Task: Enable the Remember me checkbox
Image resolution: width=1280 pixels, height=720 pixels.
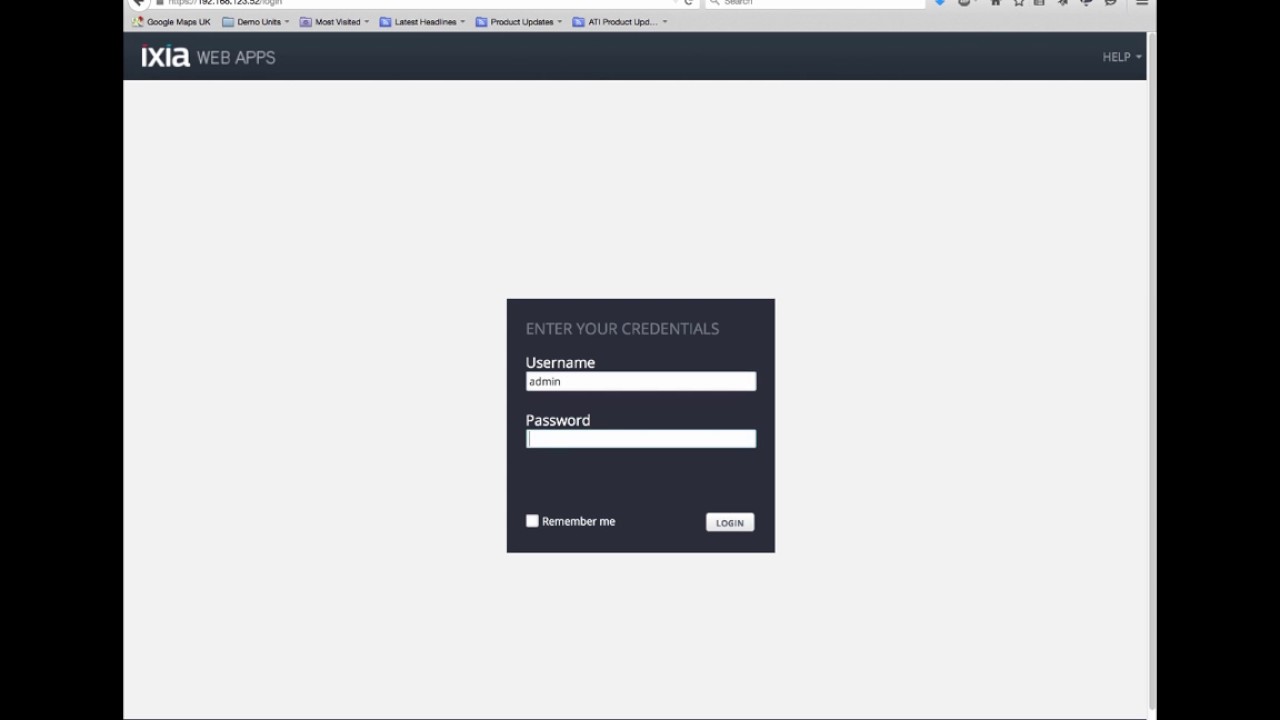Action: tap(532, 521)
